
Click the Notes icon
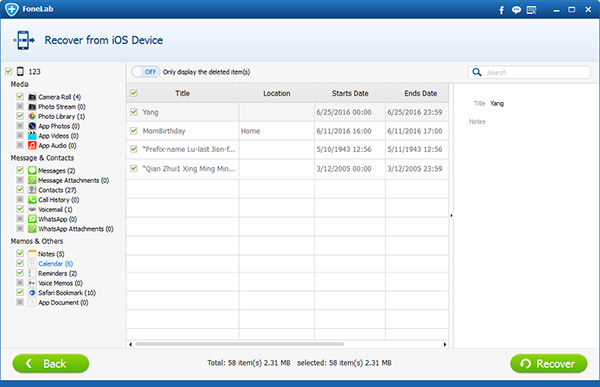32,253
